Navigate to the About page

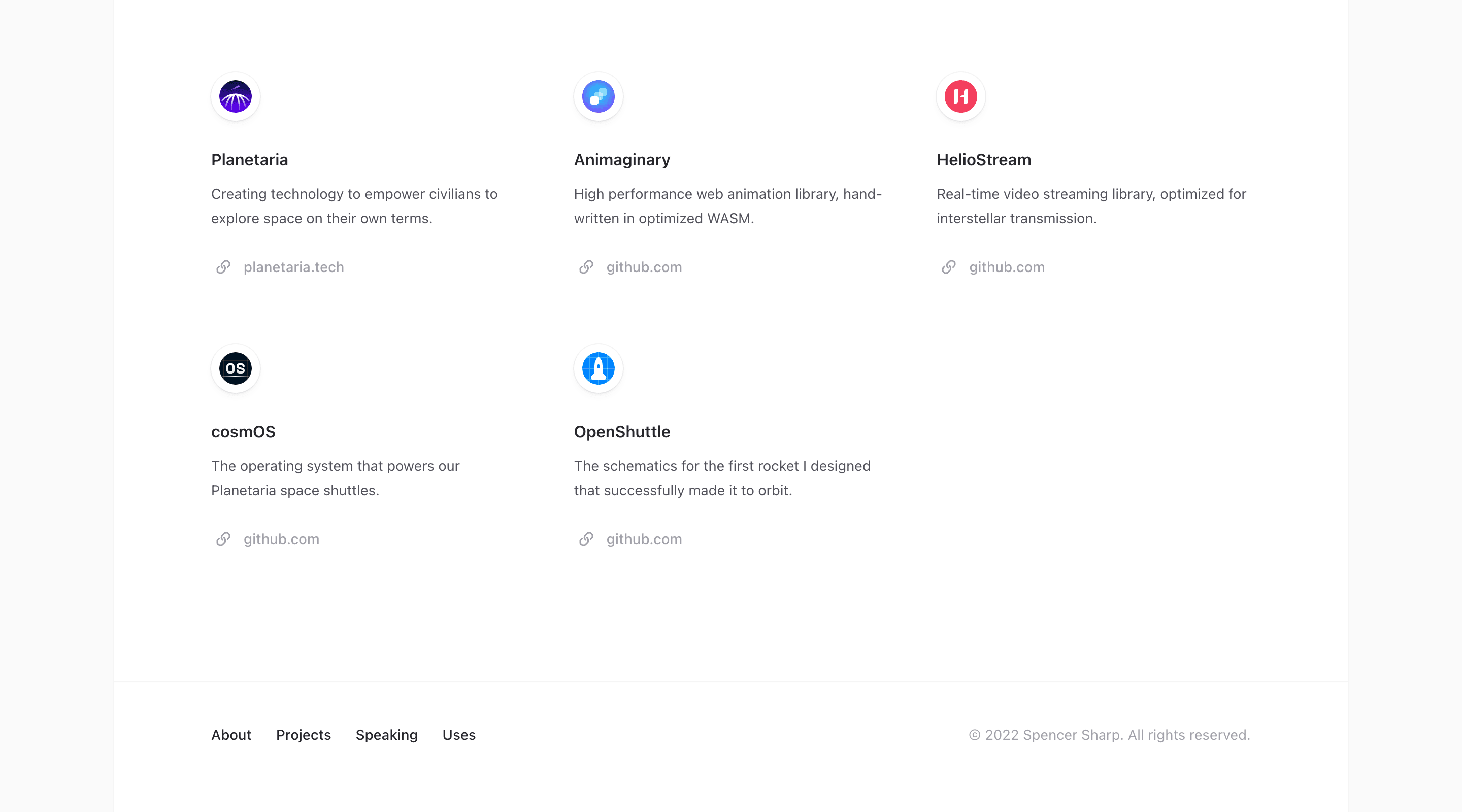[x=231, y=735]
